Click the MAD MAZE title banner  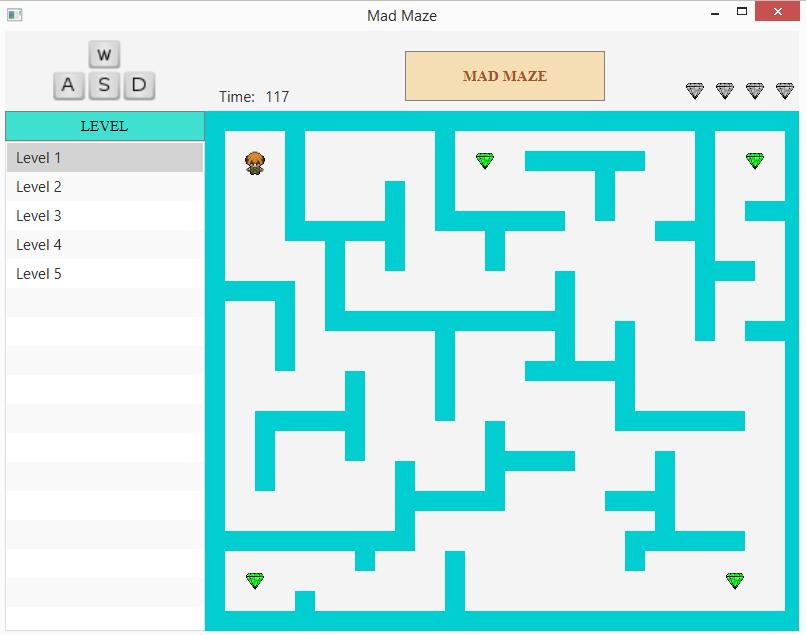[x=504, y=75]
